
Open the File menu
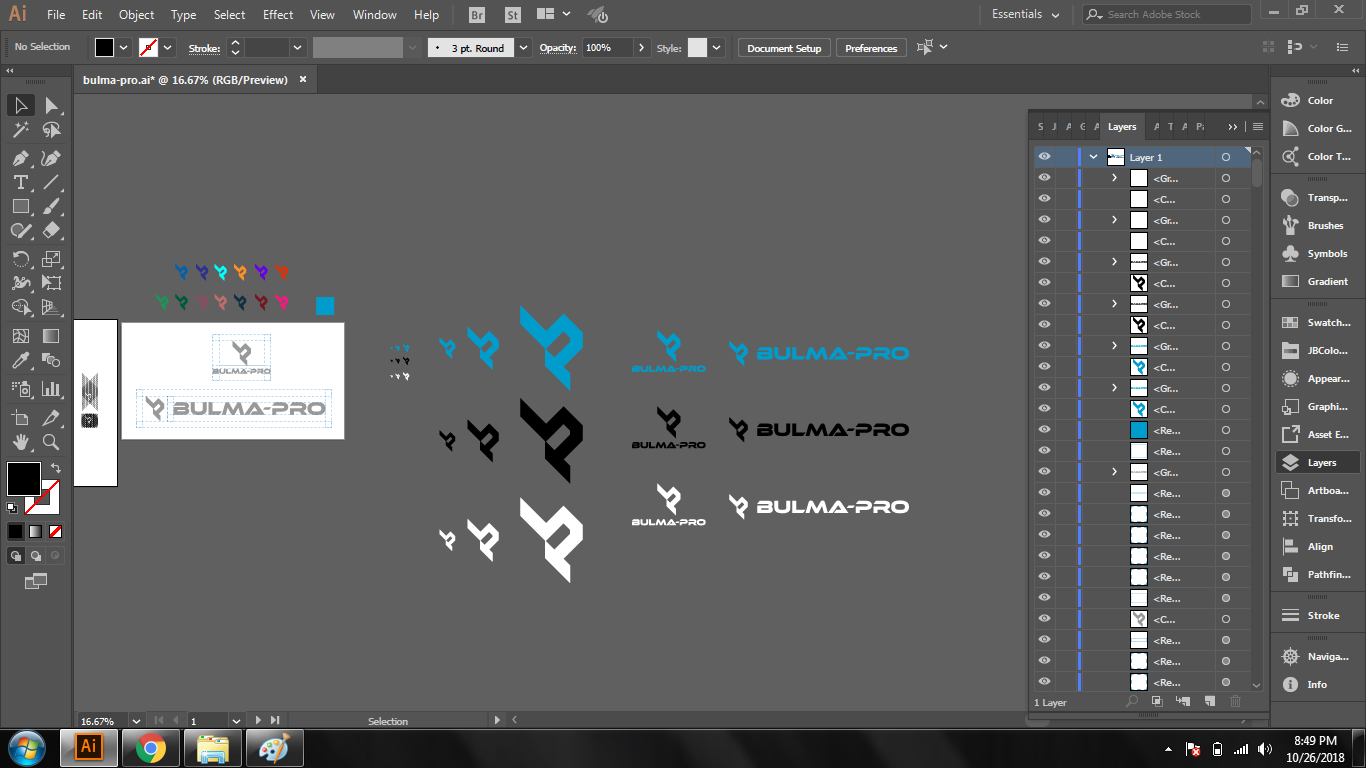(x=56, y=15)
